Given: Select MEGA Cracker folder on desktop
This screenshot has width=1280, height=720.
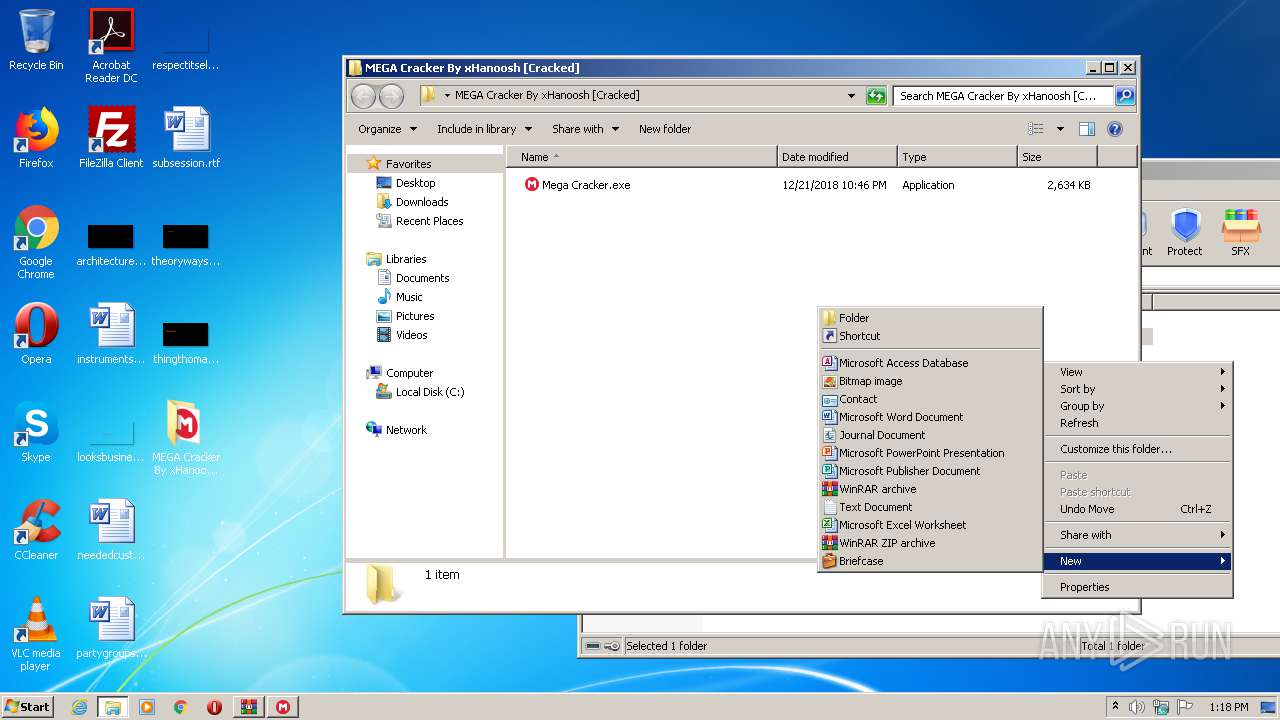Looking at the screenshot, I should coord(186,438).
